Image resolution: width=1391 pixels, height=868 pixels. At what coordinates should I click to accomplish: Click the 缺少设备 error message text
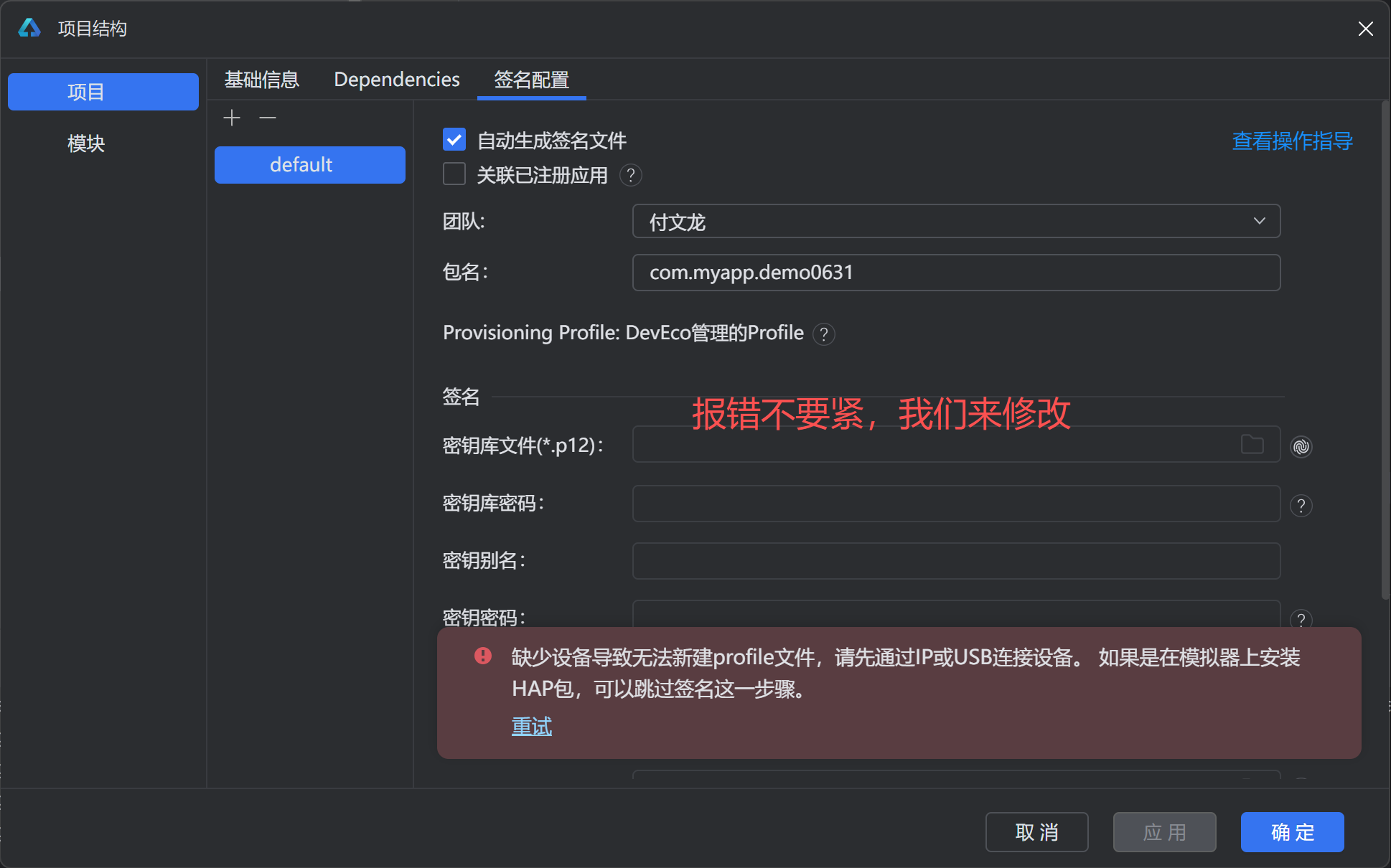click(x=906, y=673)
